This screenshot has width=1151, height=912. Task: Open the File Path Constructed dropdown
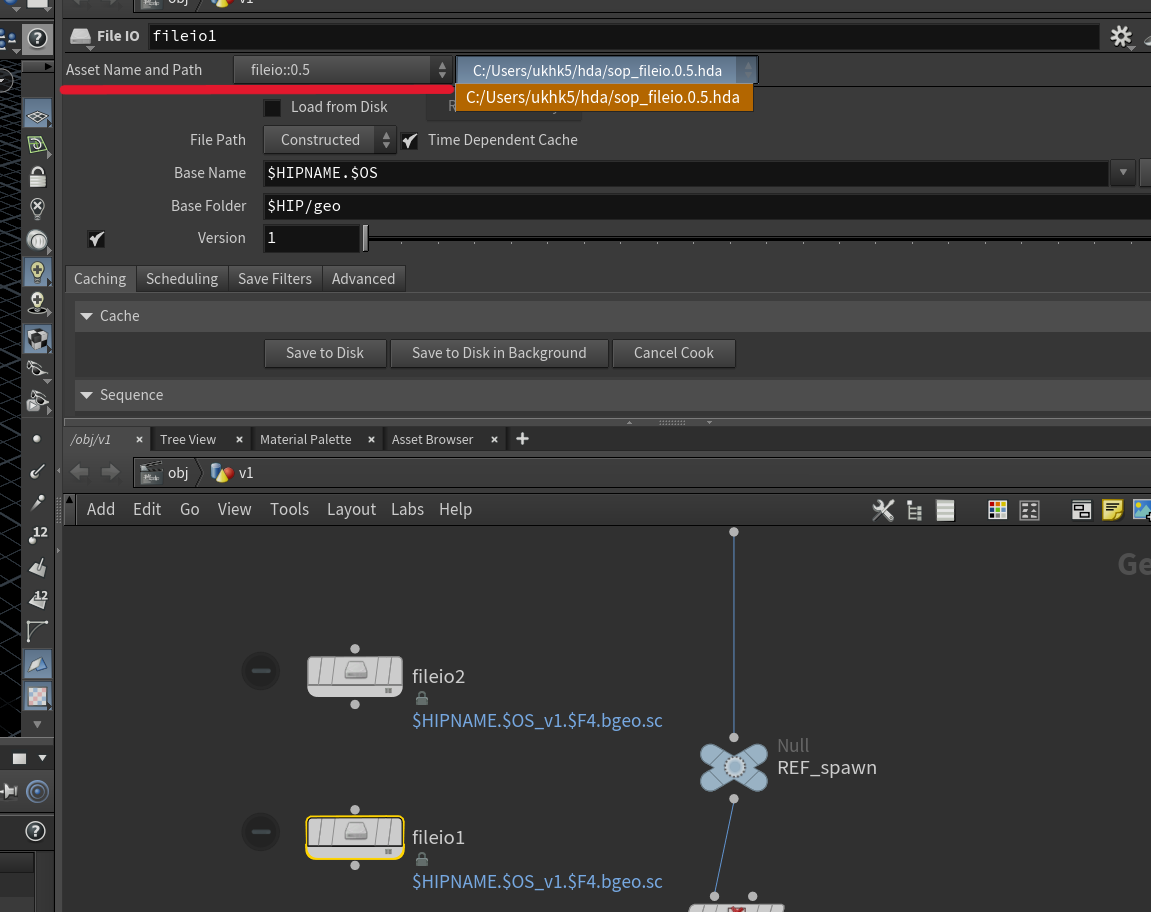tap(330, 140)
